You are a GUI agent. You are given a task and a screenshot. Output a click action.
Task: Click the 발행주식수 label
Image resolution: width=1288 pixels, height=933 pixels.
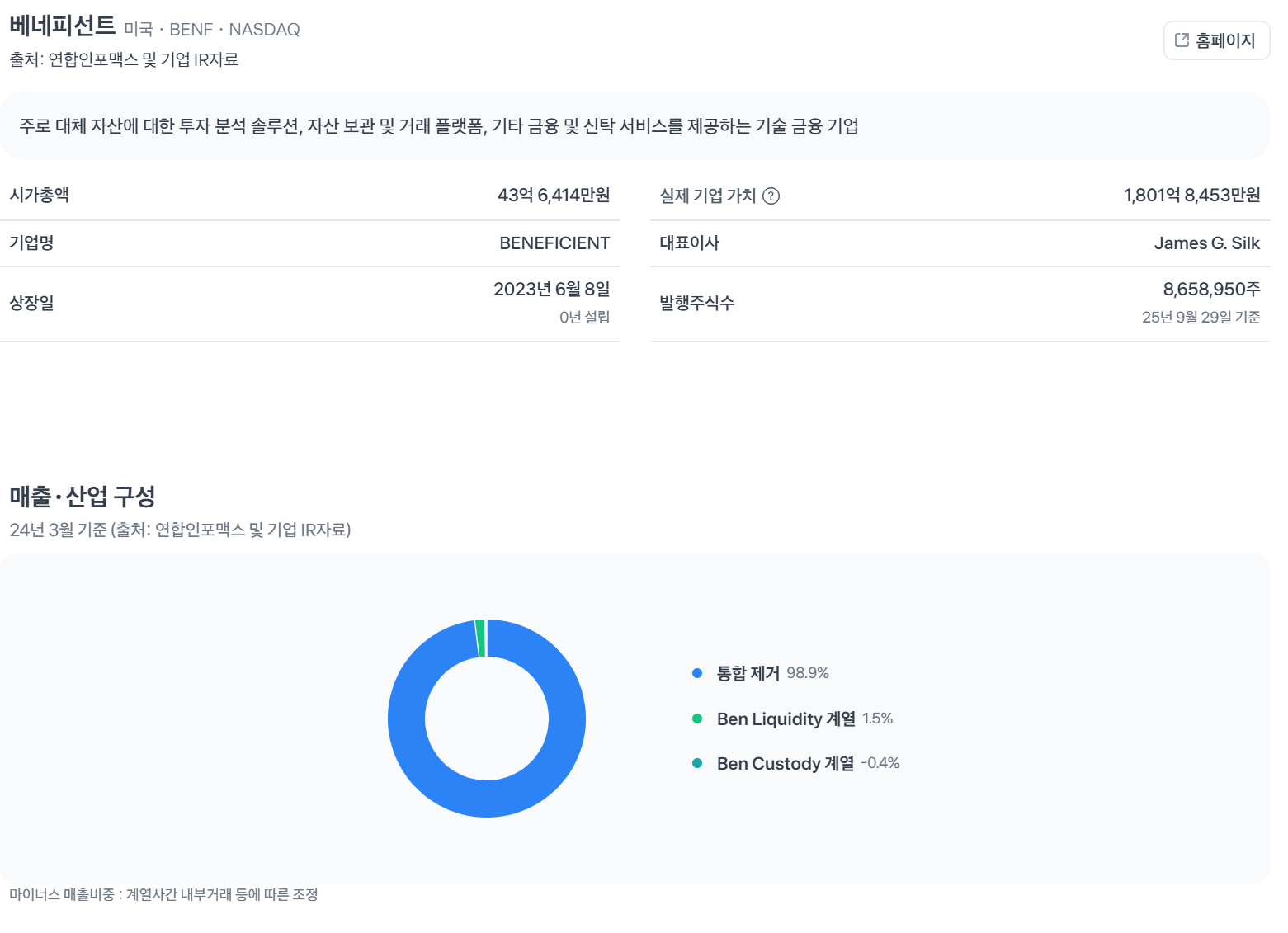pos(697,303)
